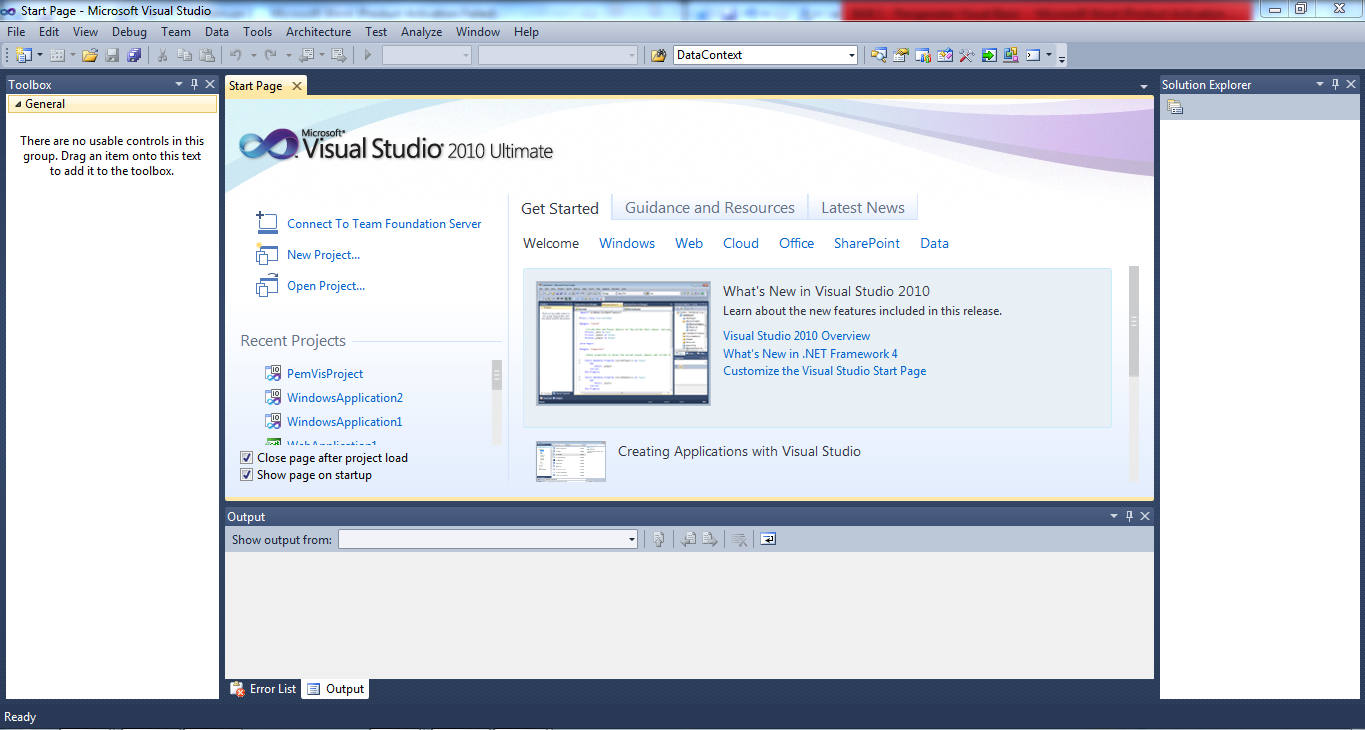The image size is (1365, 730).
Task: Select the New Project toolbar icon
Action: (22, 55)
